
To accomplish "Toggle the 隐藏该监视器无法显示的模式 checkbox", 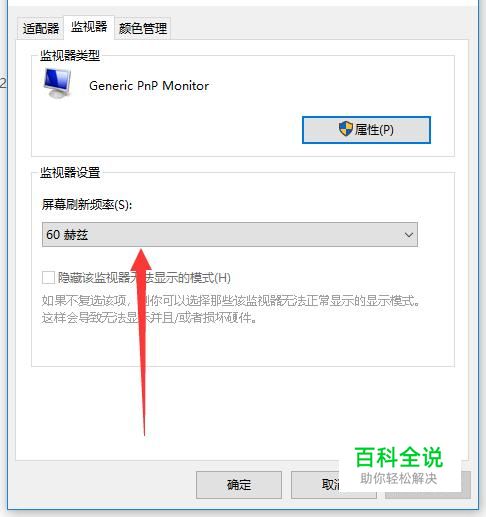I will pos(48,277).
